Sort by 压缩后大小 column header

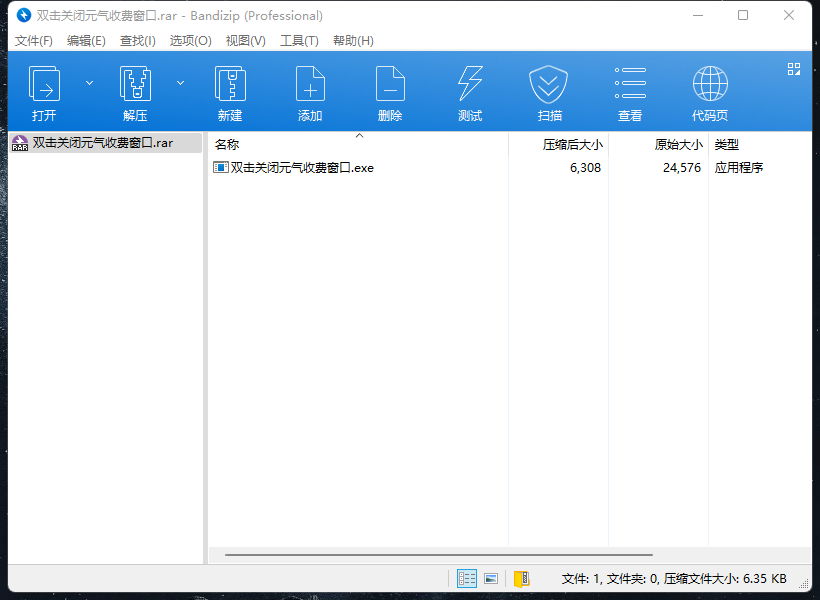pyautogui.click(x=572, y=144)
